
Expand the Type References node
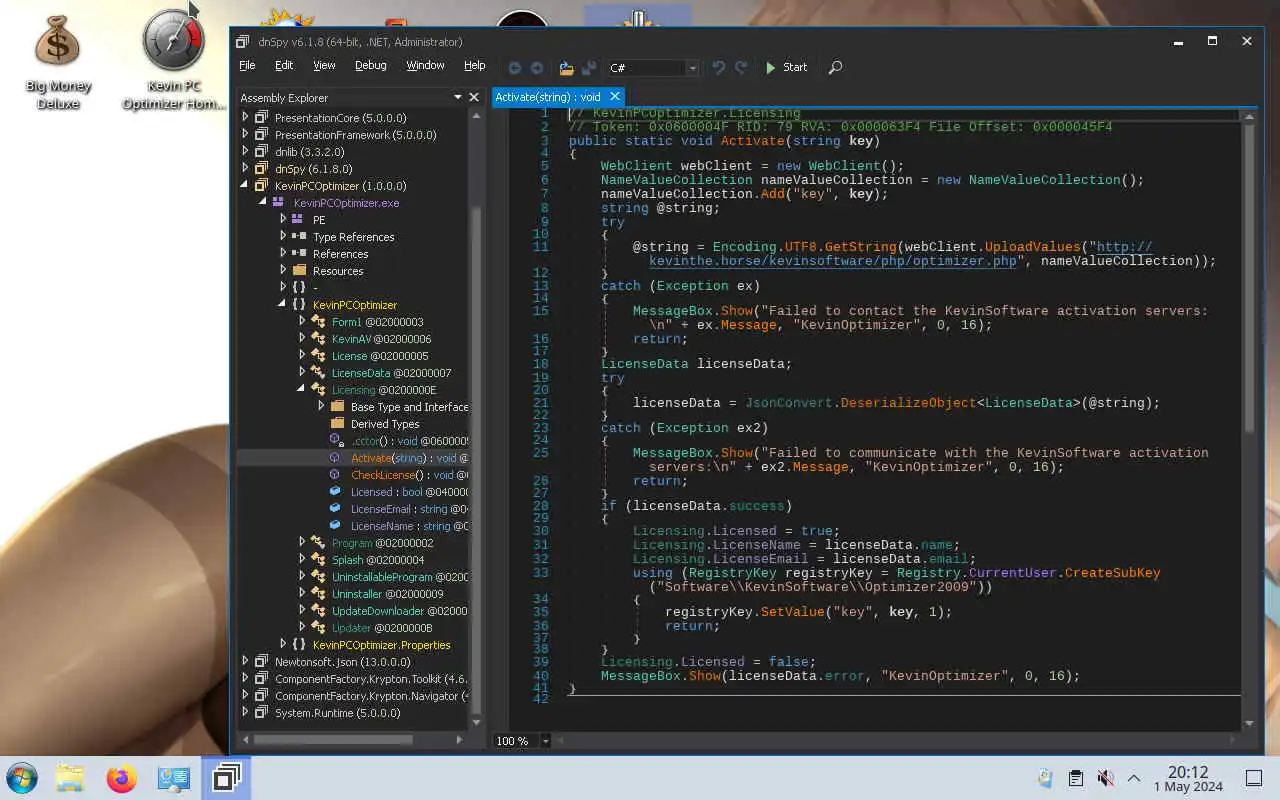pyautogui.click(x=283, y=237)
